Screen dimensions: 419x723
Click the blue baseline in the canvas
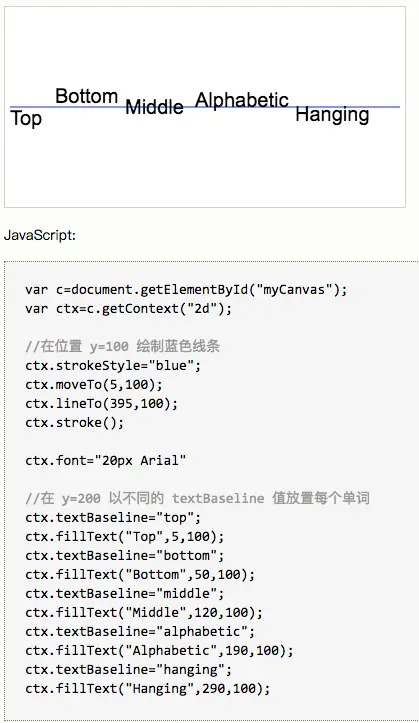click(x=205, y=107)
